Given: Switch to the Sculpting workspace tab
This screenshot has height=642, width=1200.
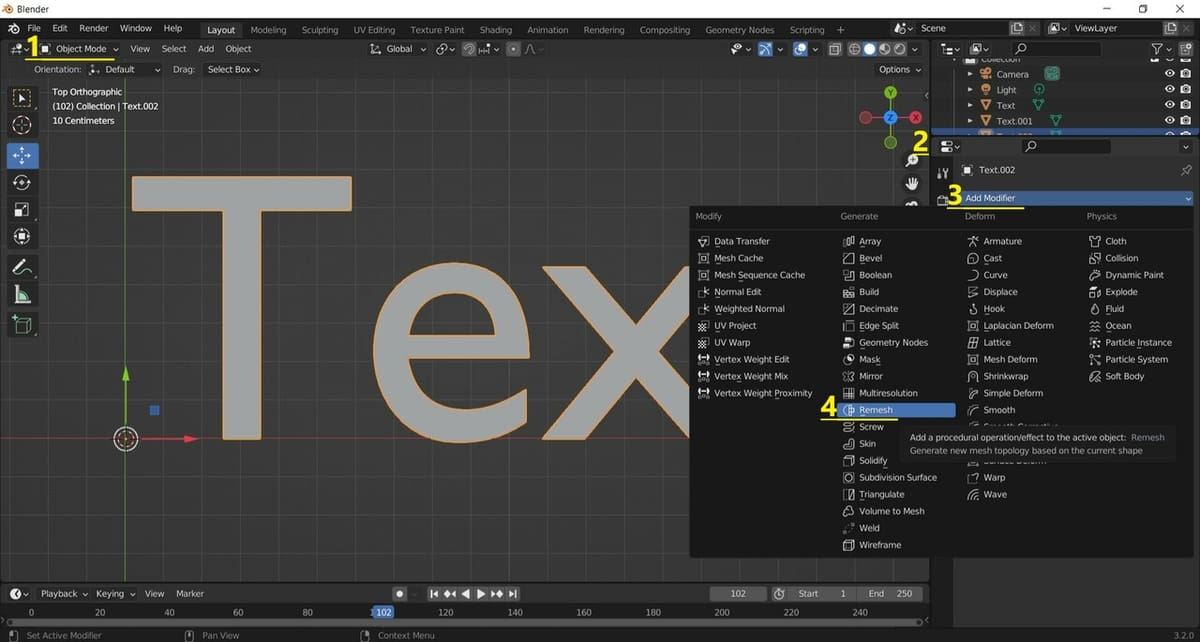Looking at the screenshot, I should point(320,30).
